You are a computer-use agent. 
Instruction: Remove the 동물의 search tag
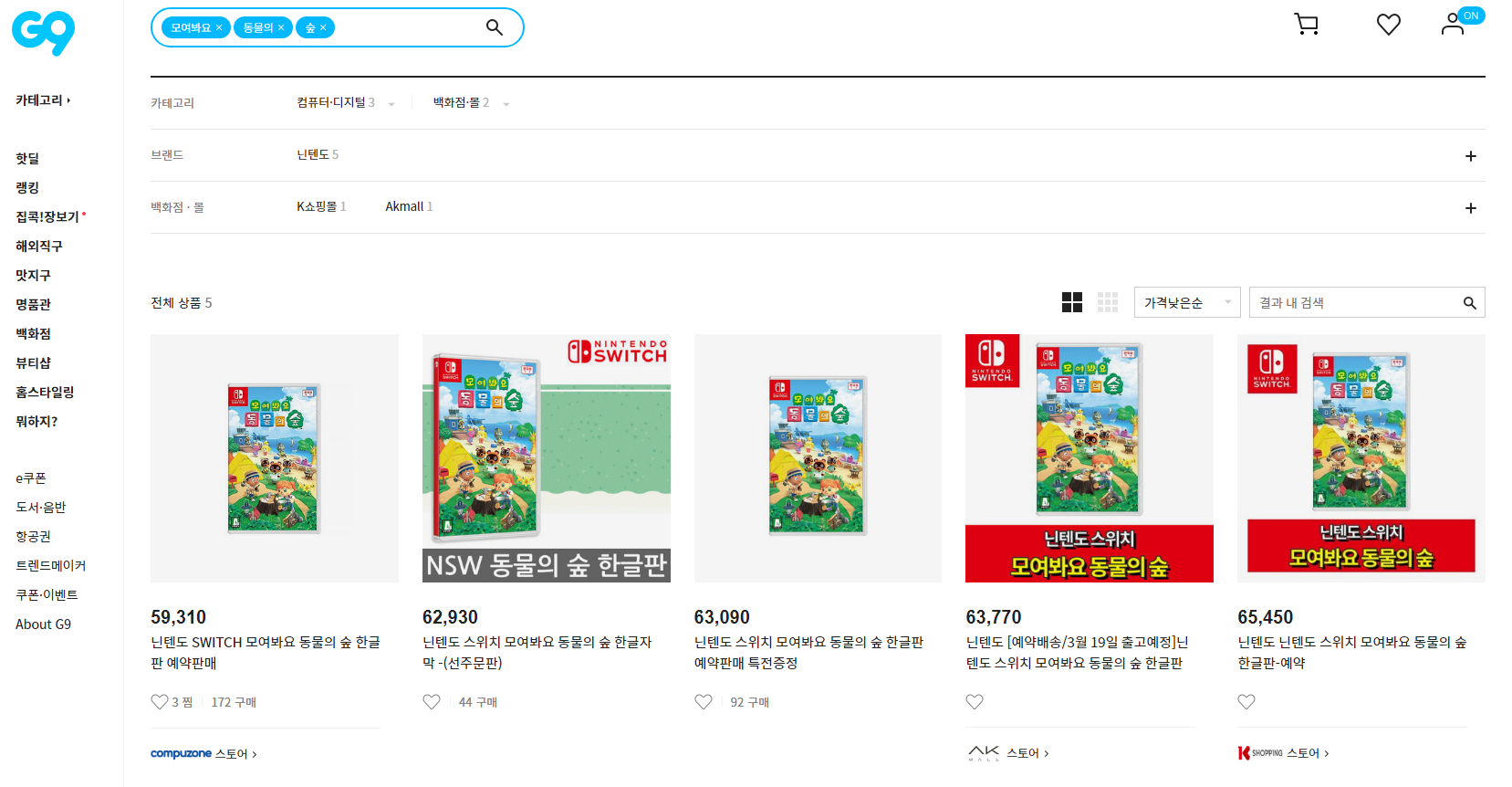point(281,28)
